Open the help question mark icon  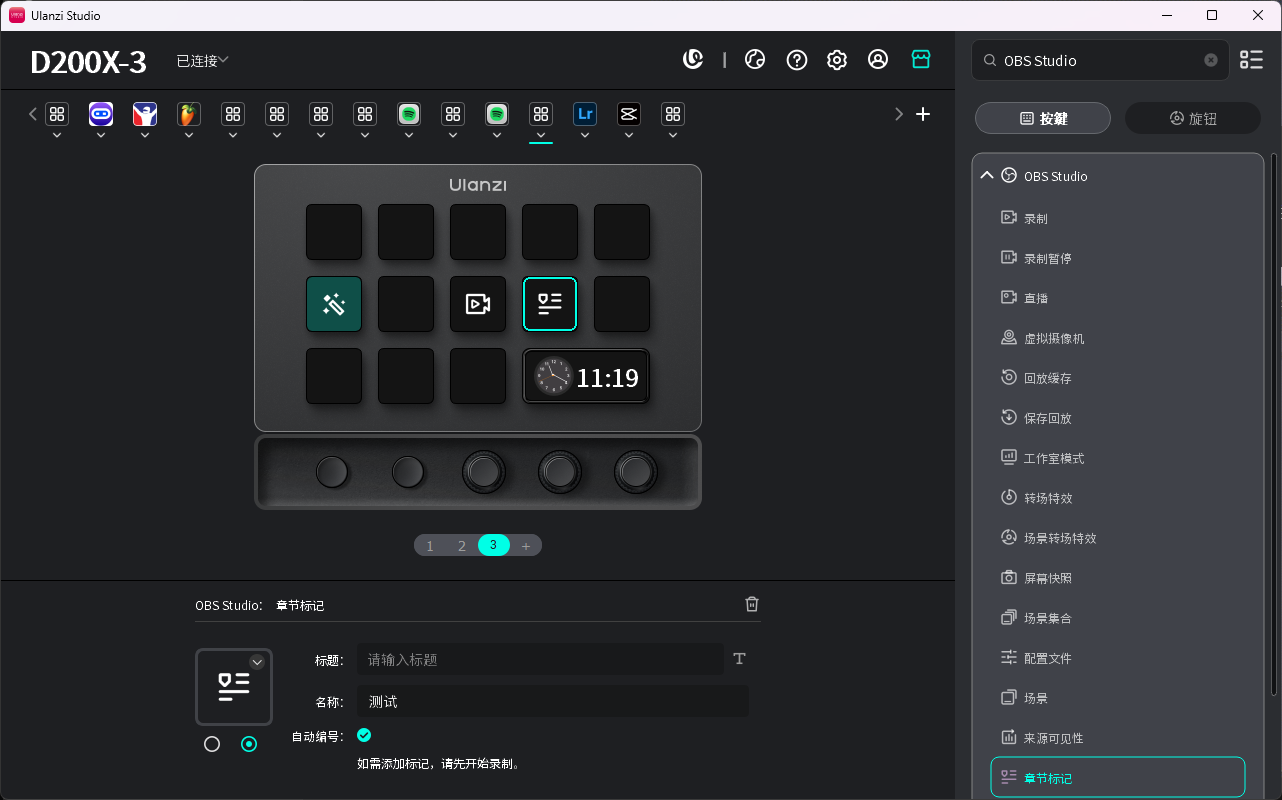click(x=796, y=59)
